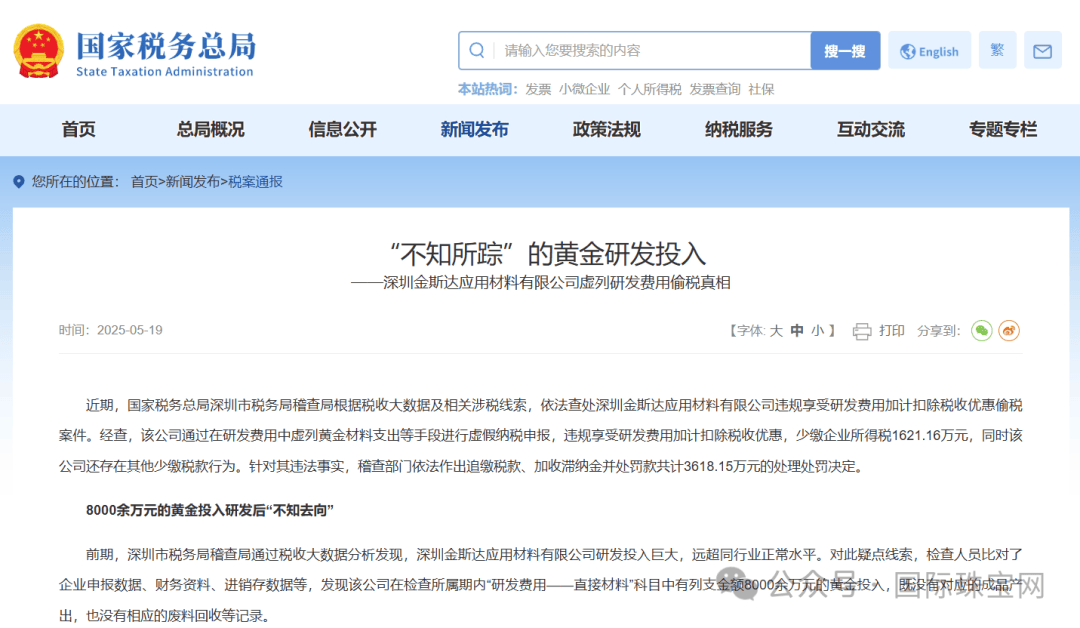The height and width of the screenshot is (628, 1080).
Task: Open hot search term 个人所得税
Action: [650, 89]
